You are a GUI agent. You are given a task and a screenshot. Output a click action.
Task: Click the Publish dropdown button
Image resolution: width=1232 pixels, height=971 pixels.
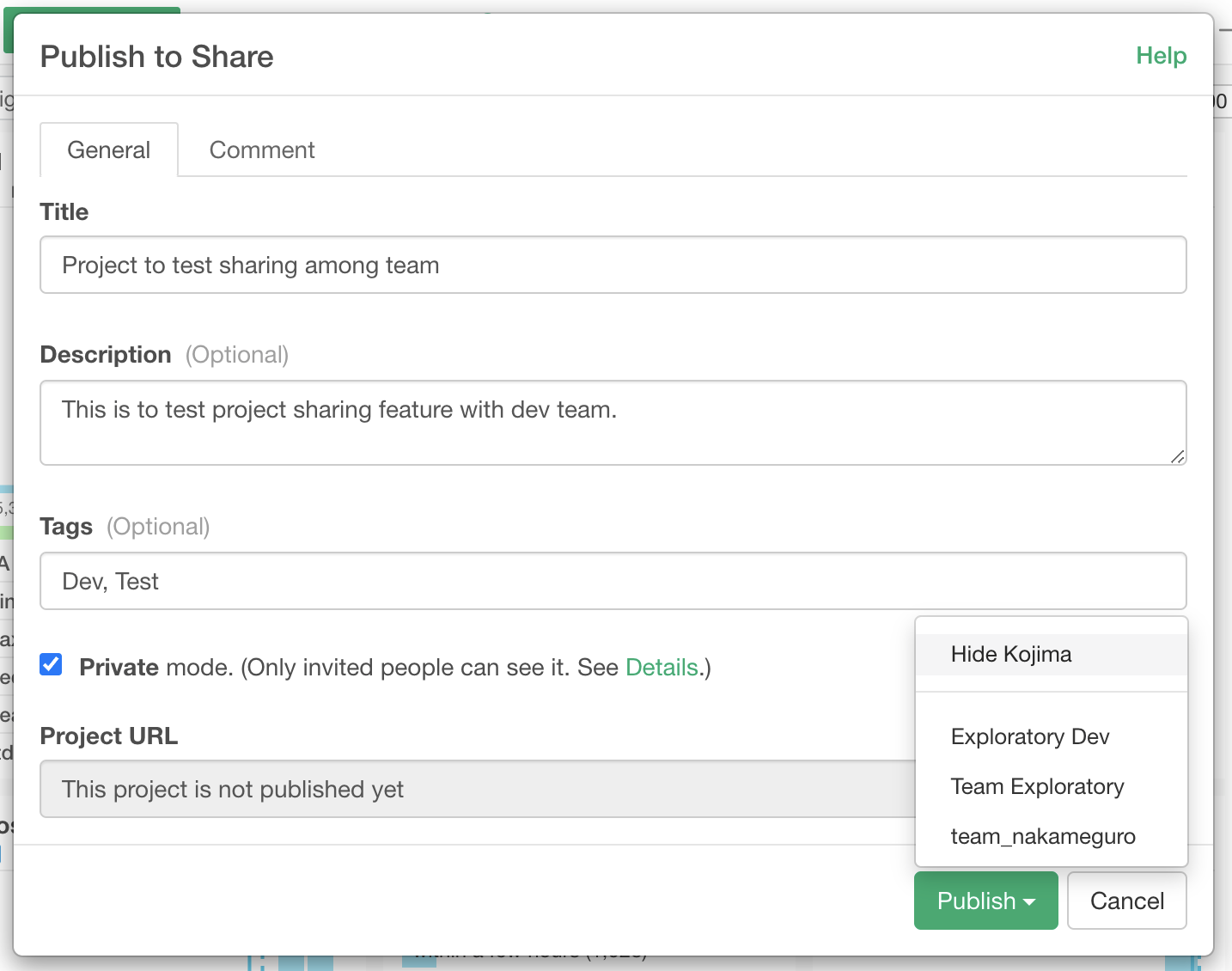point(976,901)
